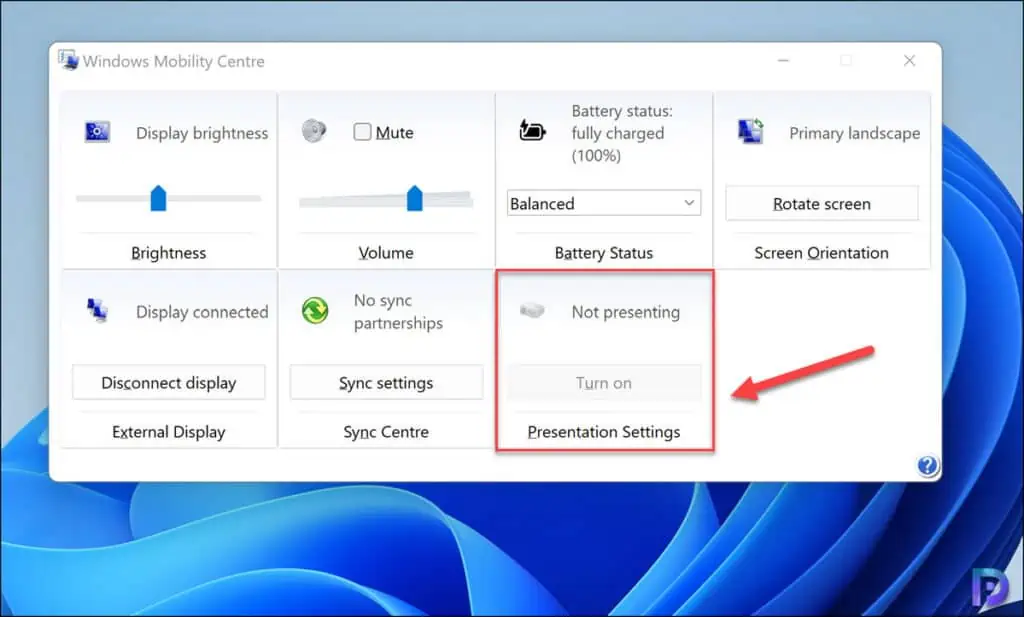1024x617 pixels.
Task: Click the Primary landscape text
Action: point(854,133)
